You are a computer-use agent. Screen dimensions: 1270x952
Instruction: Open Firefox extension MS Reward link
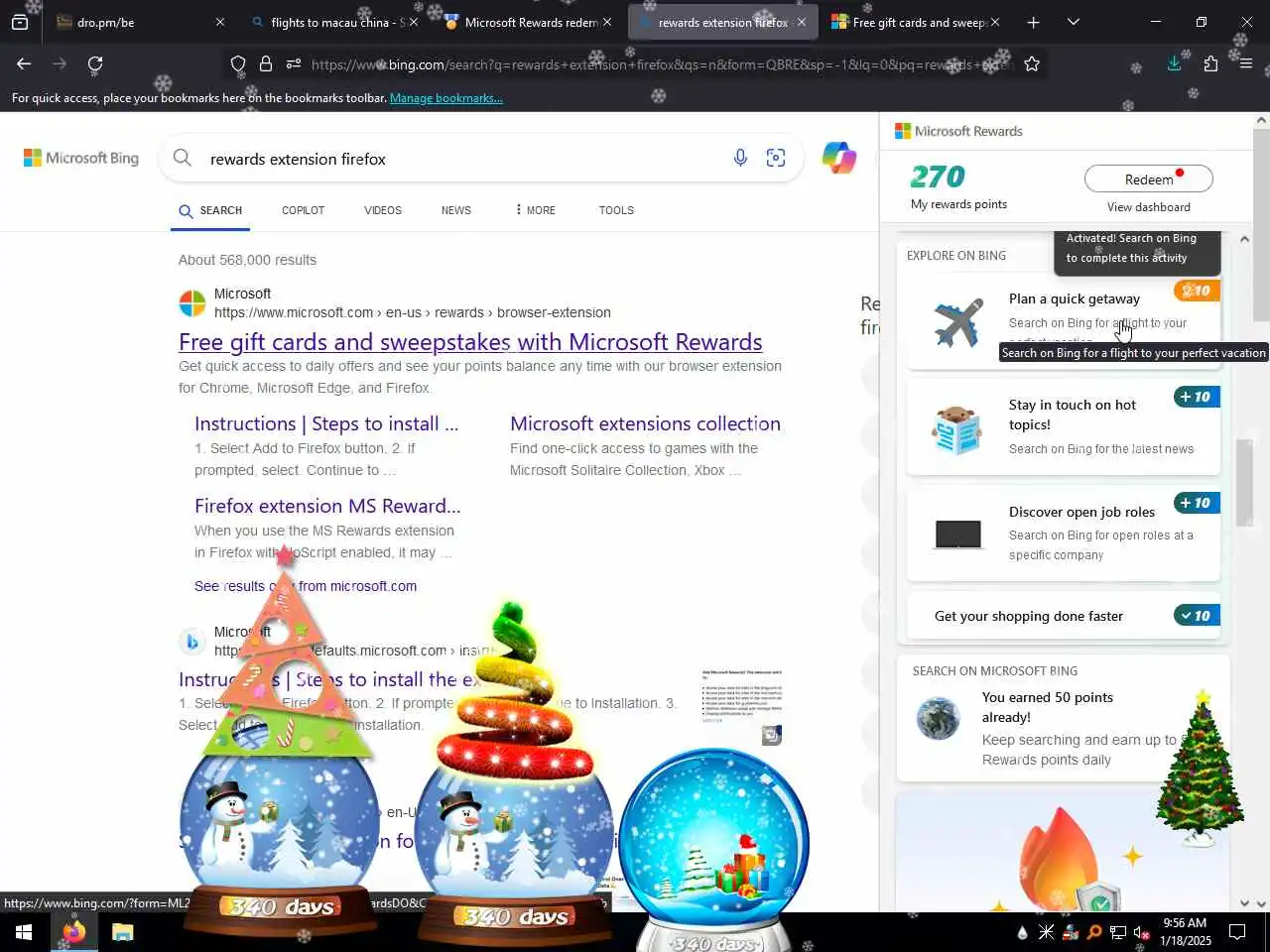click(x=327, y=506)
